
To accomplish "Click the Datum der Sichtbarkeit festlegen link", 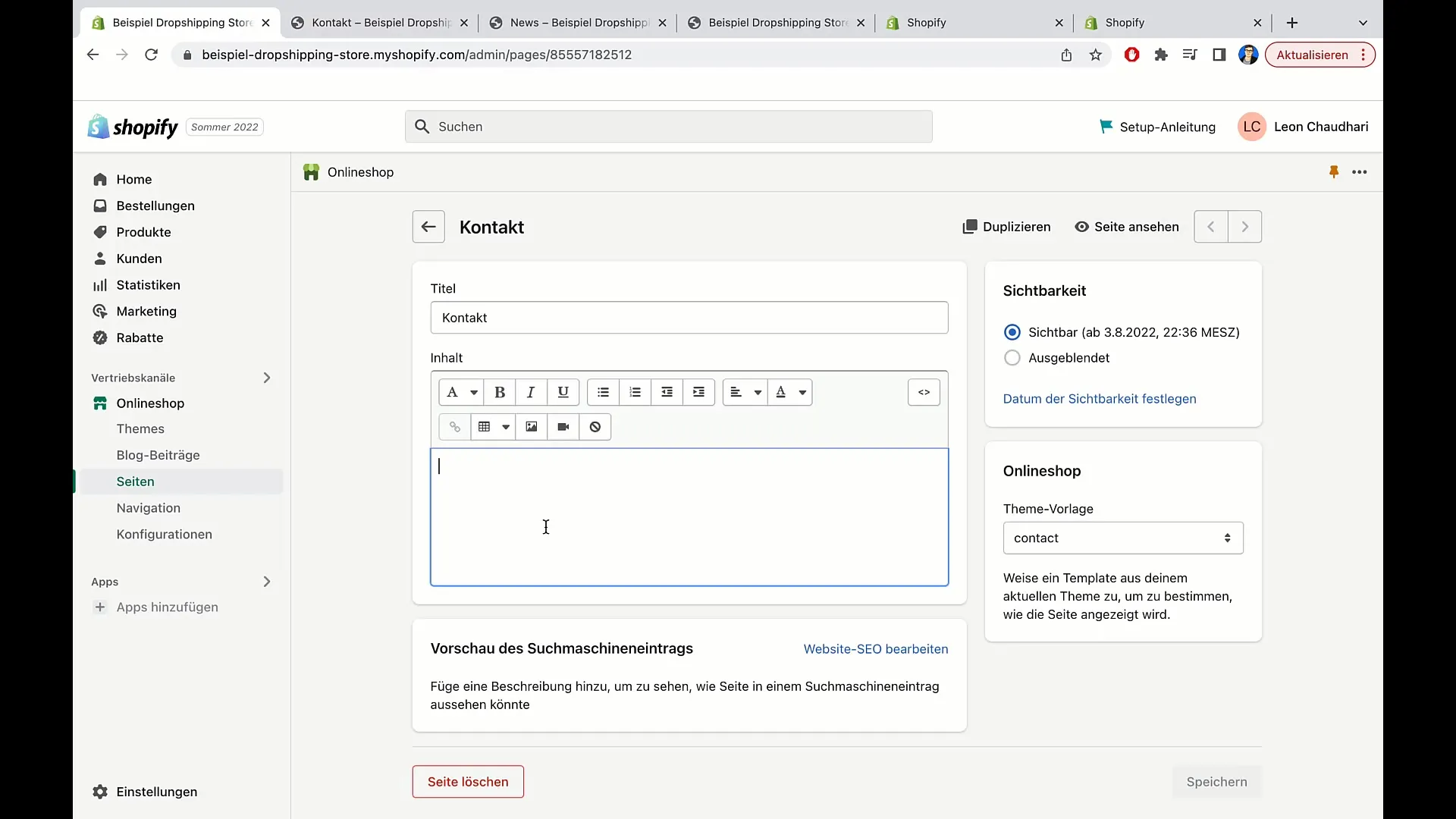I will [1099, 398].
